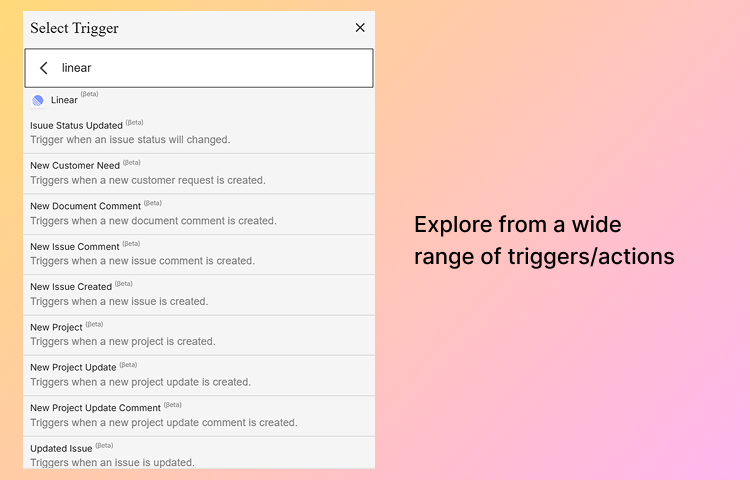Choose the Updated Issue trigger

[199, 453]
